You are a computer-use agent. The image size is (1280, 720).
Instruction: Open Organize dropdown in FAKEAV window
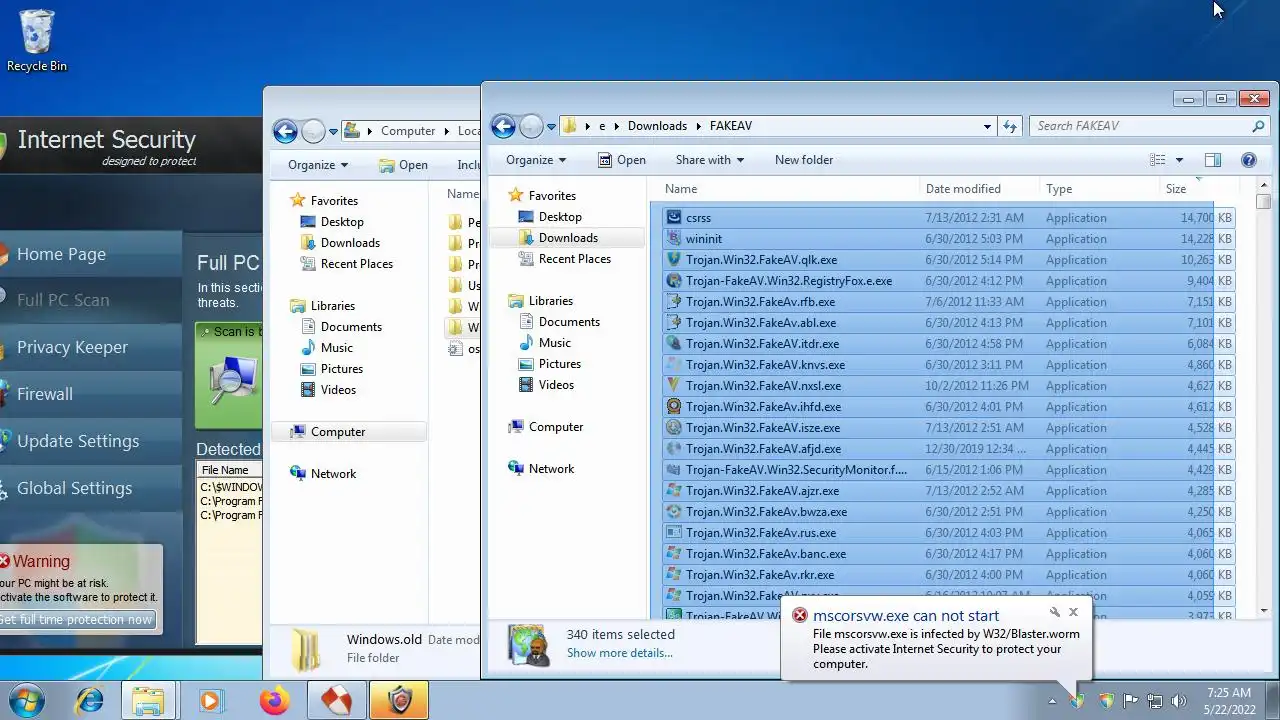pyautogui.click(x=536, y=160)
